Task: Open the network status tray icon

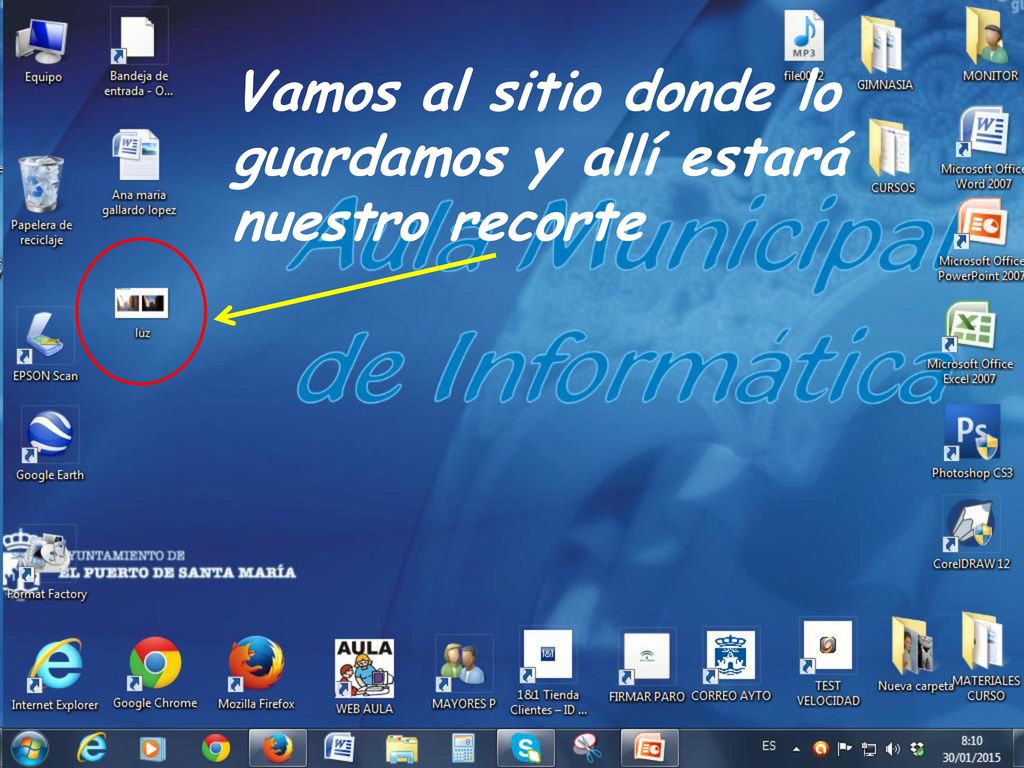Action: 869,748
